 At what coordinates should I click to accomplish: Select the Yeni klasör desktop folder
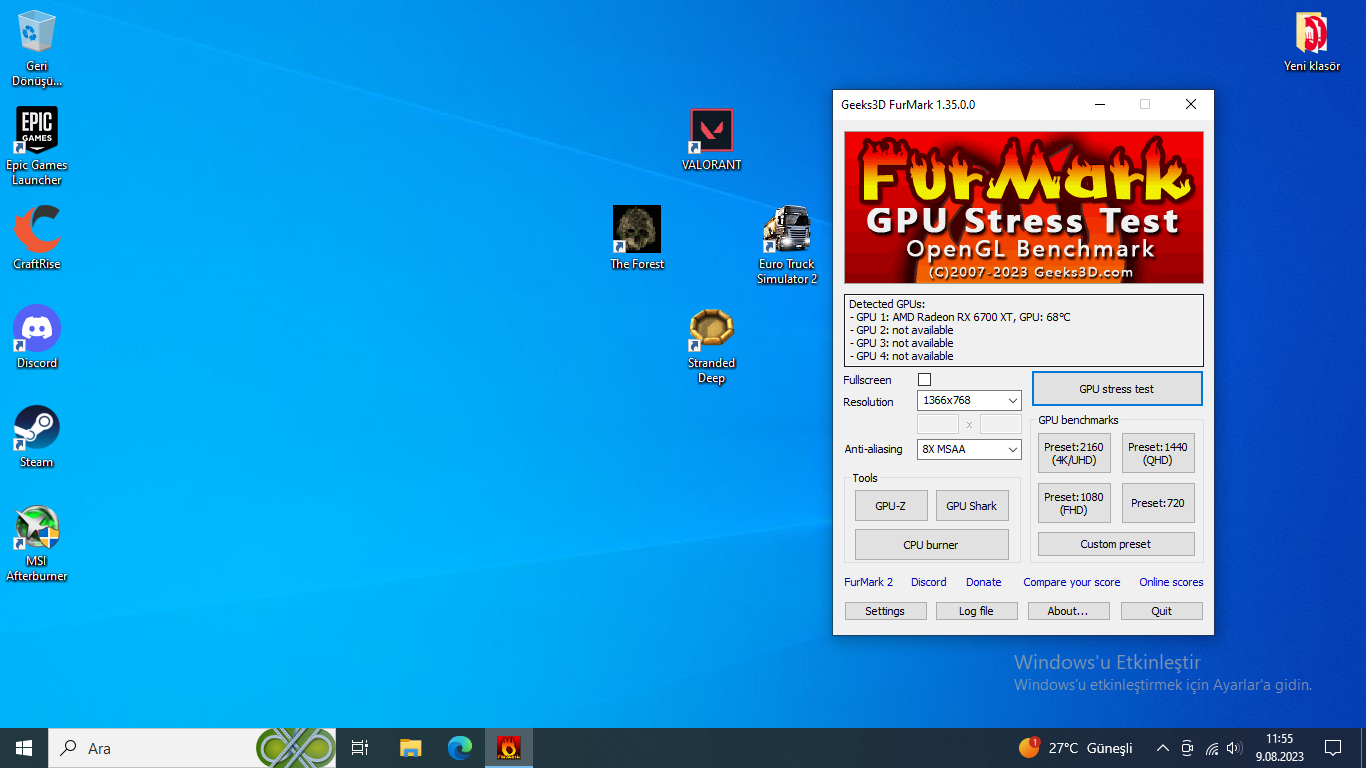click(1312, 42)
